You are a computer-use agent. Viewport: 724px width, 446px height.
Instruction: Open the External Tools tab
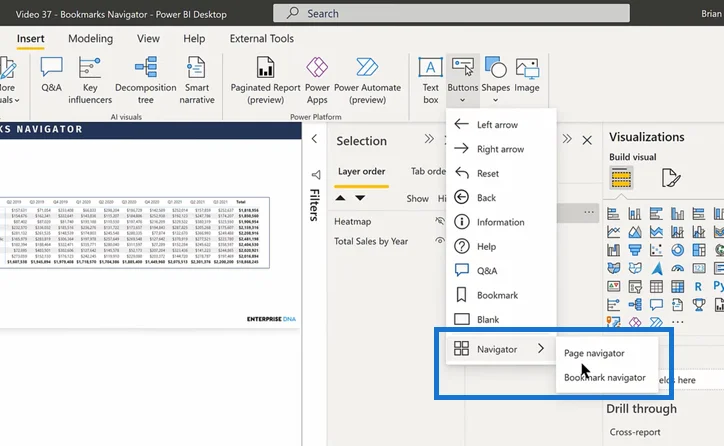[262, 38]
